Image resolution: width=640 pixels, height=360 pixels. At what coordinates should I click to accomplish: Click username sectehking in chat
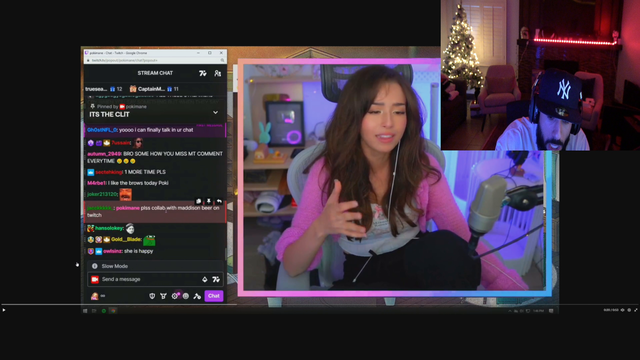tap(109, 172)
